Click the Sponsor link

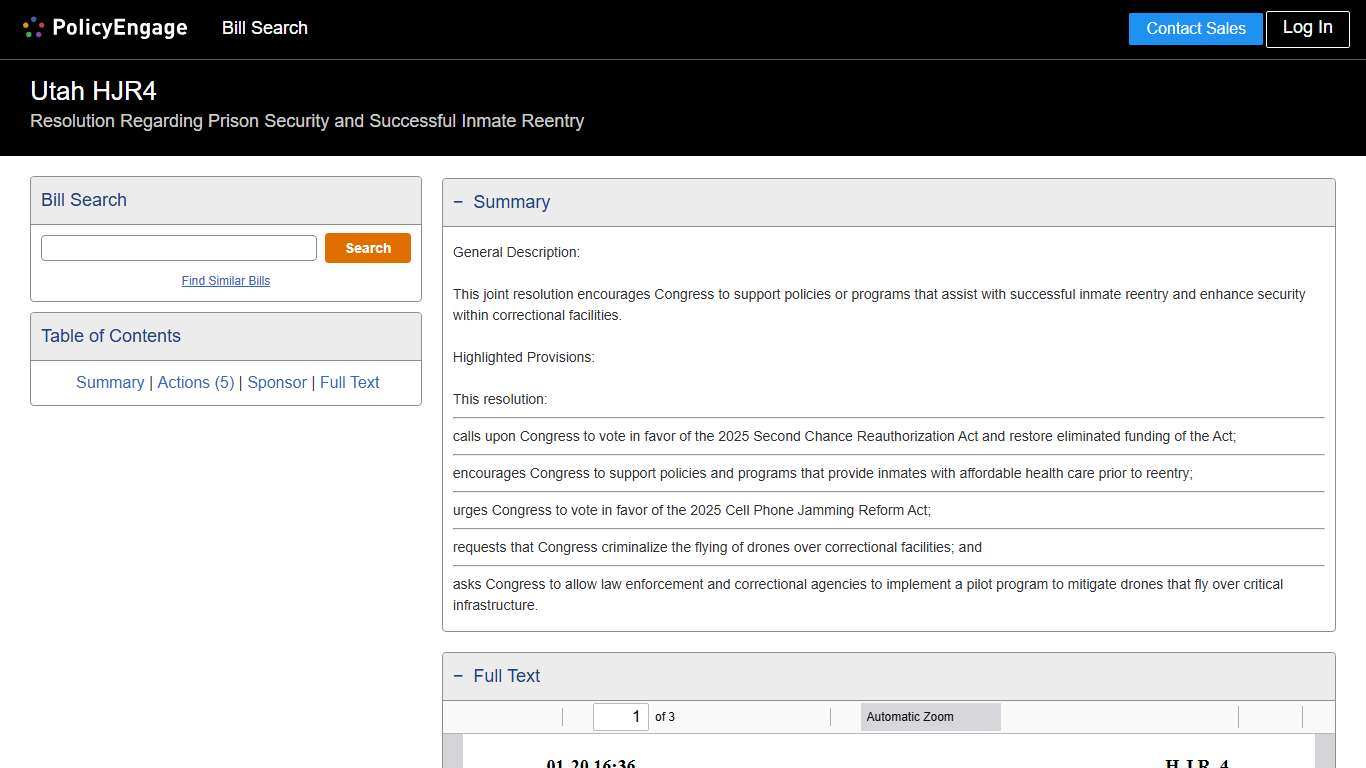[277, 382]
